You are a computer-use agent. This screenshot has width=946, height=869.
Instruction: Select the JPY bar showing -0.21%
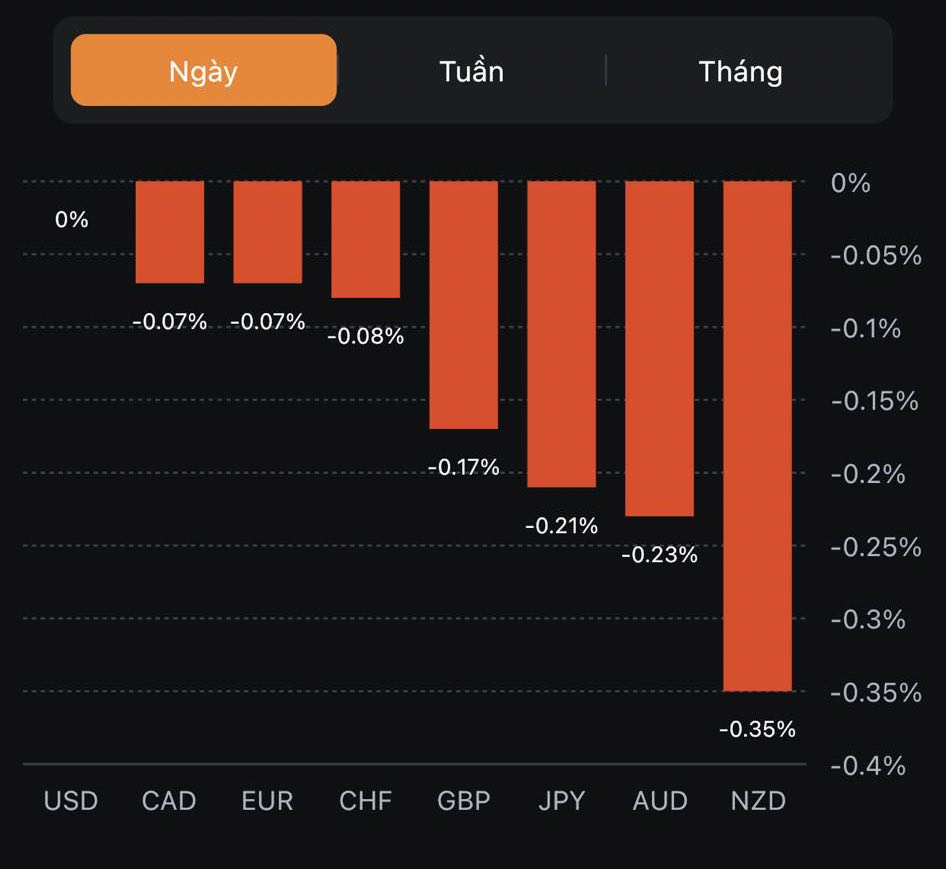tap(562, 334)
